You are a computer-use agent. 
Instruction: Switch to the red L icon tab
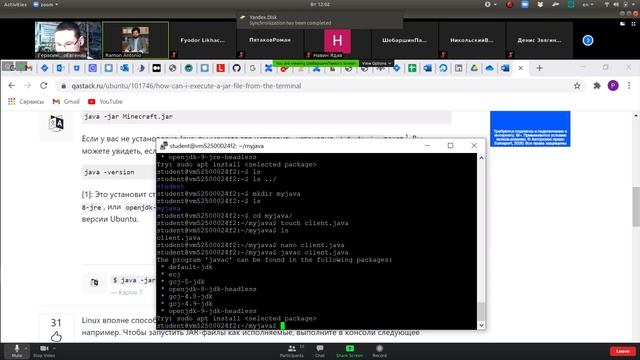pos(220,68)
